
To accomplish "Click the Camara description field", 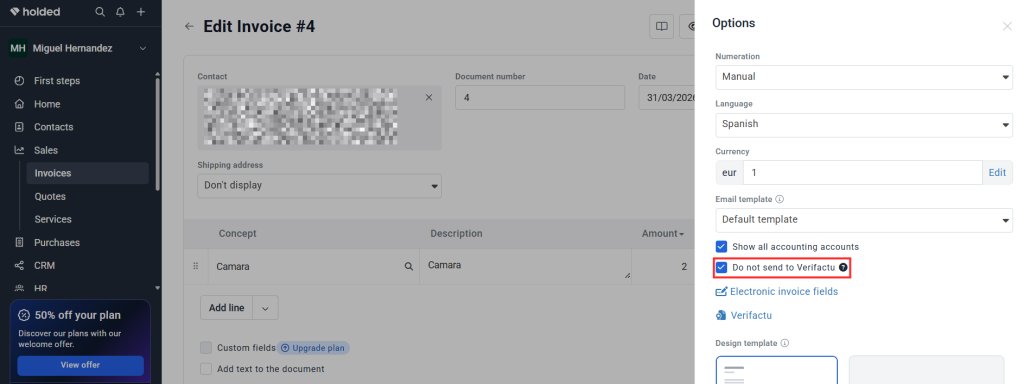I will coord(526,266).
